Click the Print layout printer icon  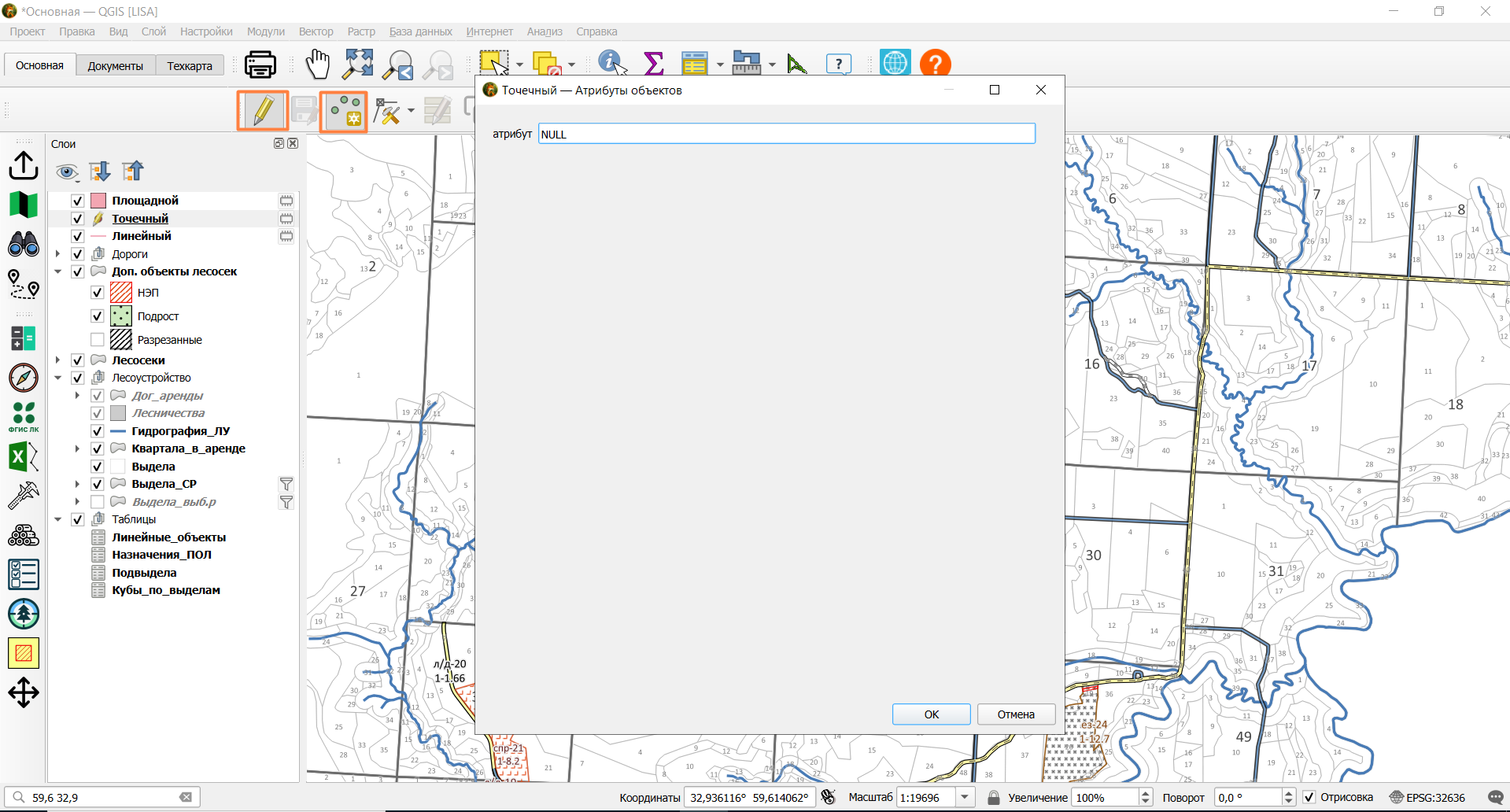click(x=260, y=64)
